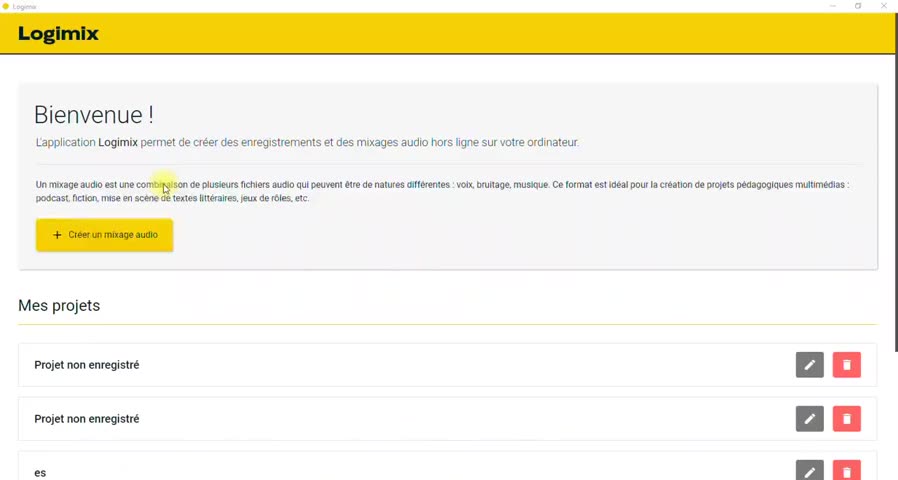The width and height of the screenshot is (898, 480).
Task: Open the first Projet non enregistré row
Action: pyautogui.click(x=447, y=365)
